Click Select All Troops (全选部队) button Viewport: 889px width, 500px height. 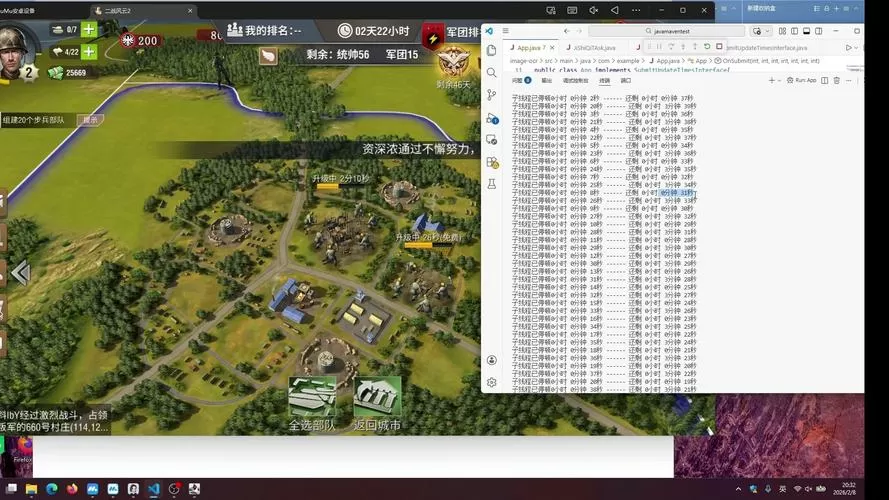click(312, 404)
